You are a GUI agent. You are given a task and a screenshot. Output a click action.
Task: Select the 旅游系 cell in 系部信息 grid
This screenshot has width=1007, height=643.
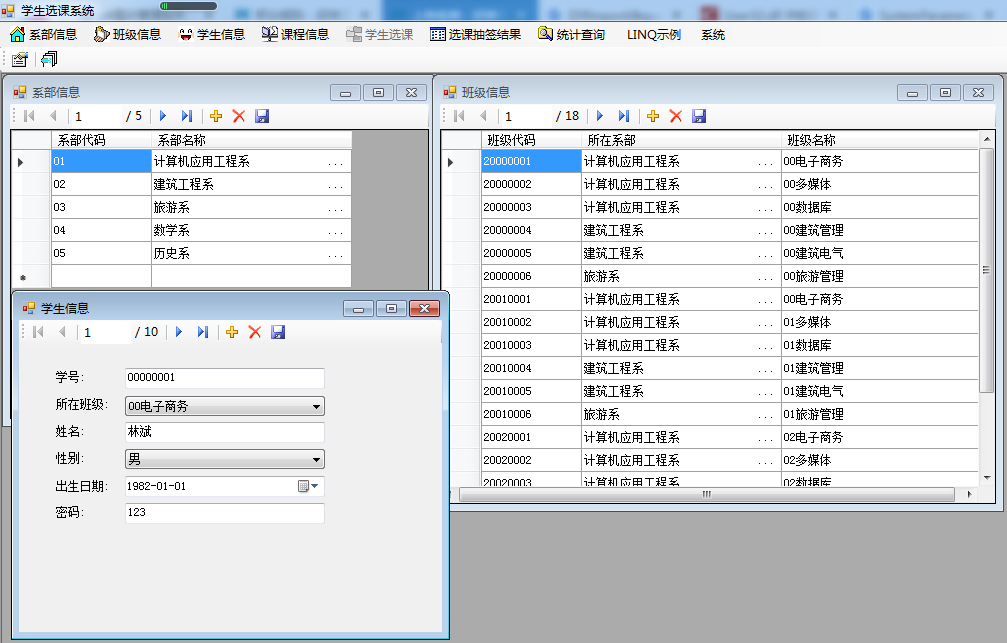coord(251,207)
